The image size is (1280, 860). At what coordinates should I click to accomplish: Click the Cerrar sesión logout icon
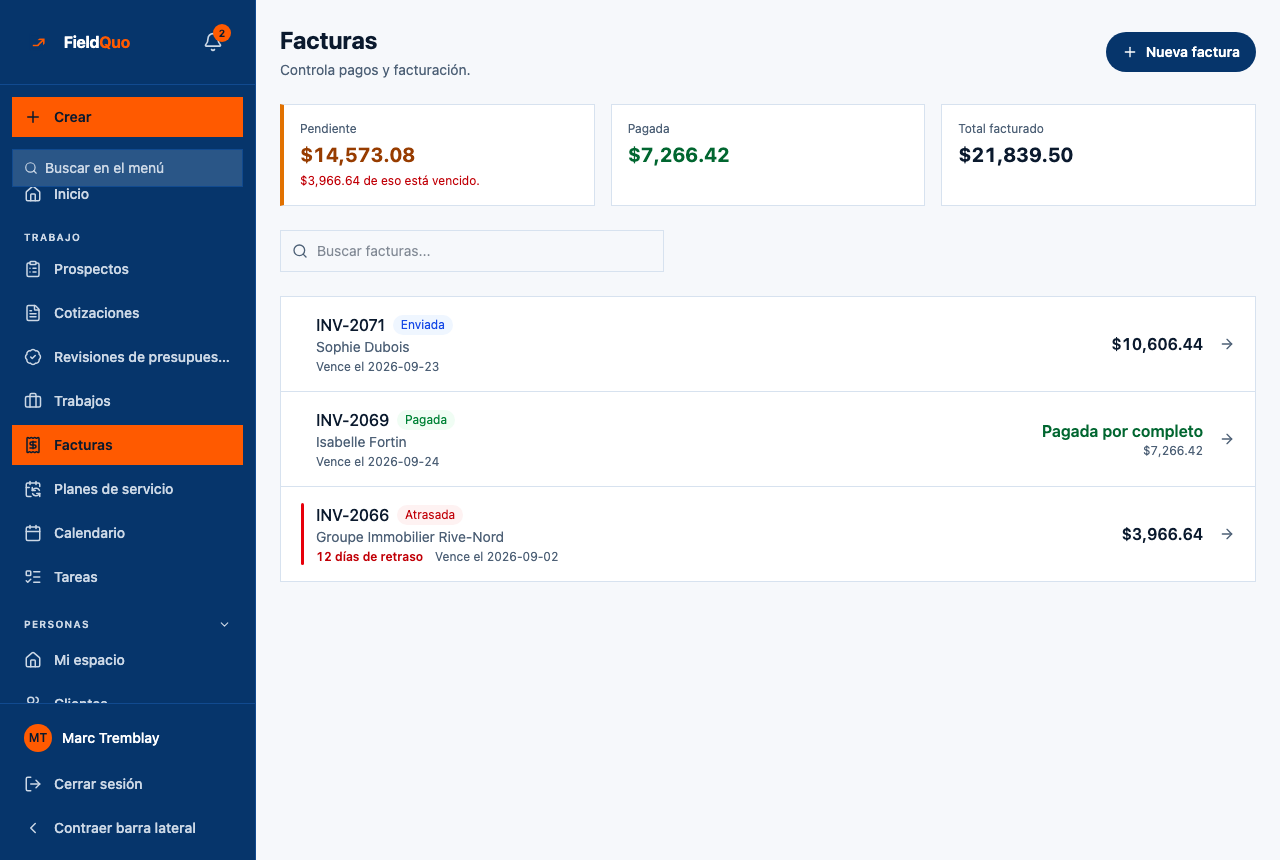click(33, 784)
